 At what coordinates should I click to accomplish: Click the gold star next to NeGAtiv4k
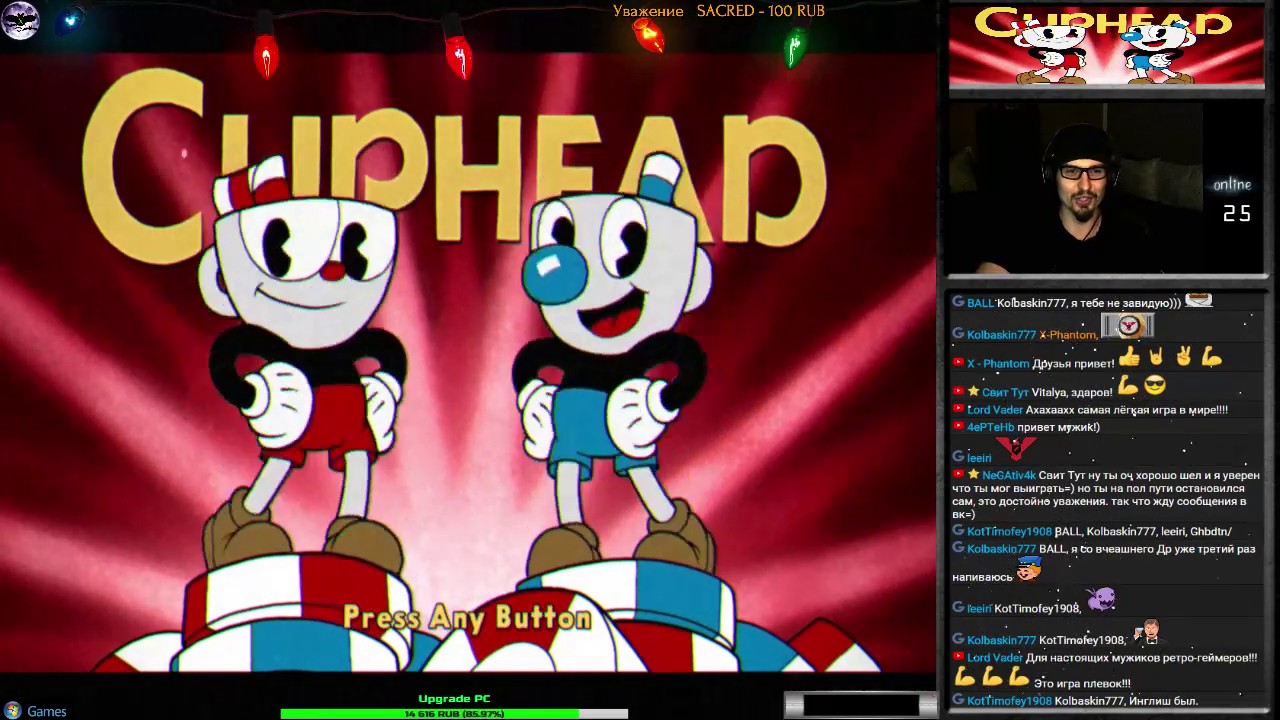point(973,475)
